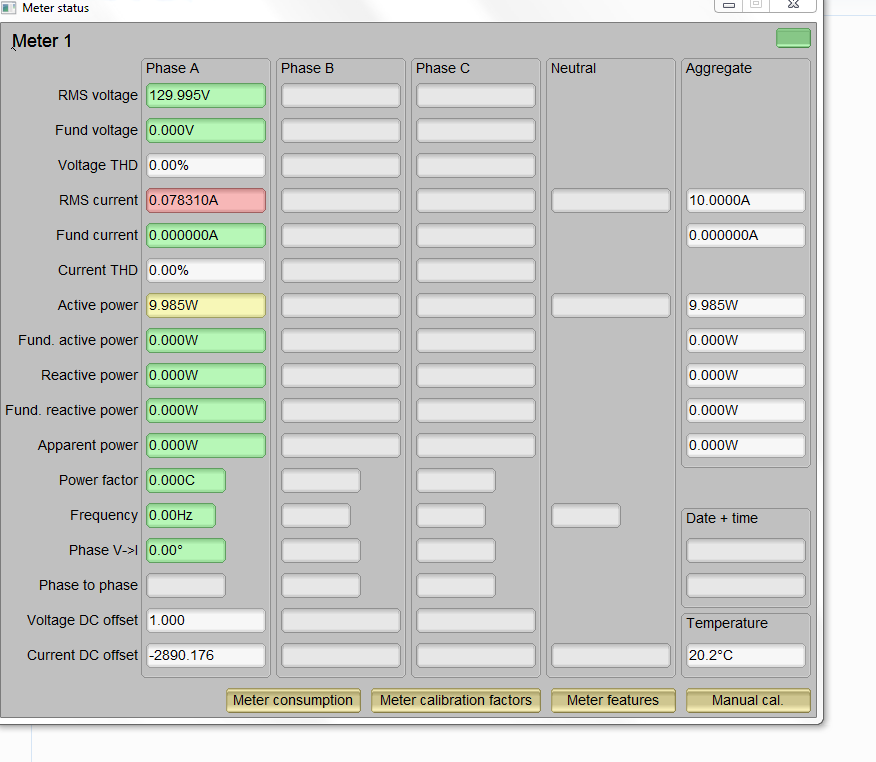Click the yellow Active power 9.985W field

point(206,306)
